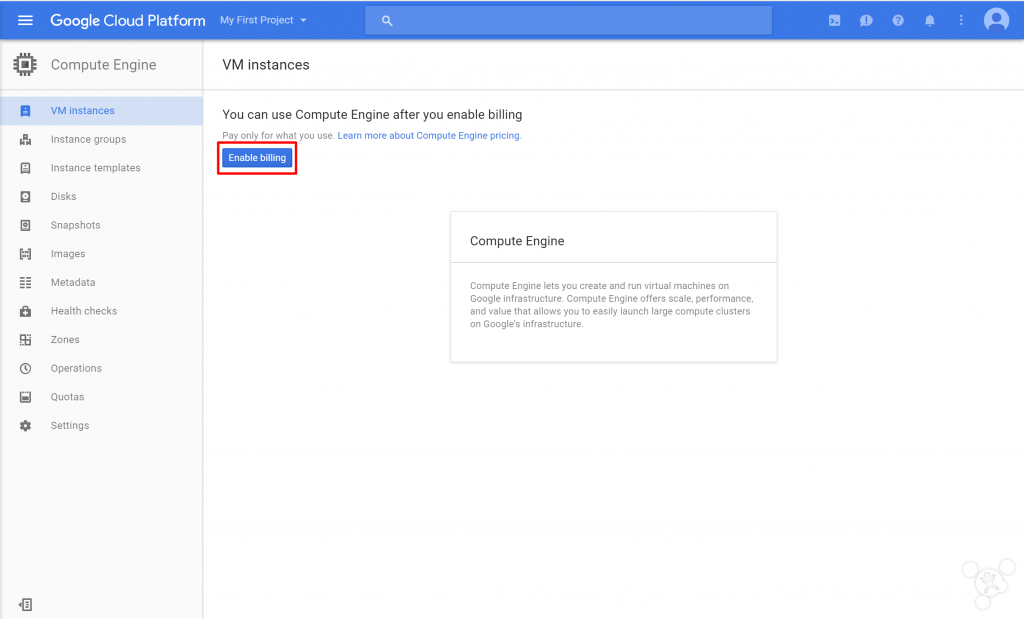
Task: Open the notifications bell
Action: [x=930, y=21]
